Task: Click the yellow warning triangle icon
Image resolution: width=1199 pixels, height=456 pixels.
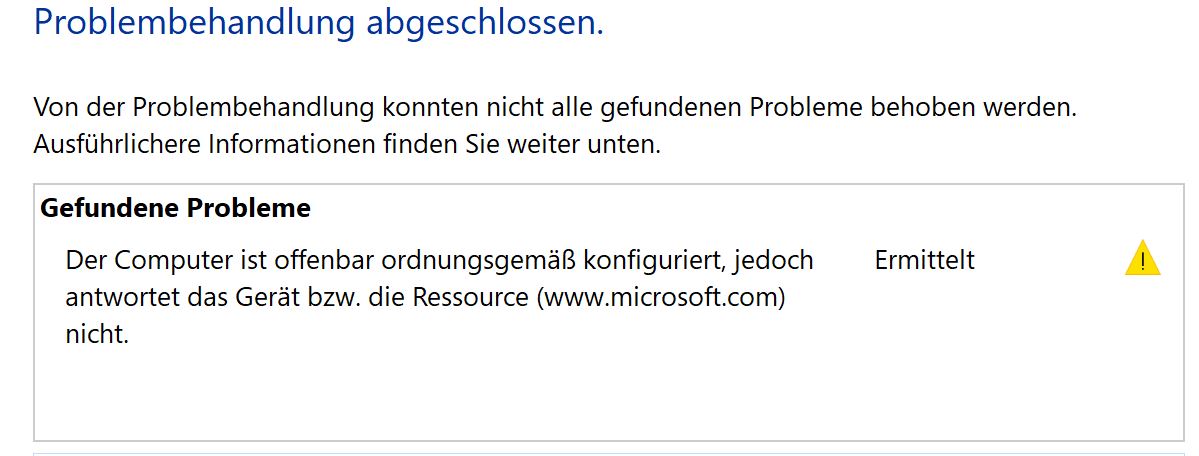Action: click(x=1142, y=259)
